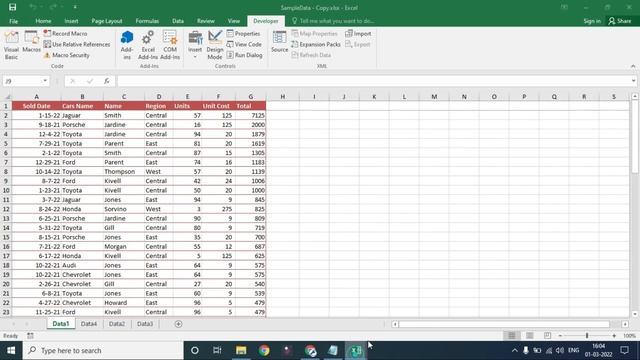Open the Visual Basic editor
Viewport: 640px width, 360px height.
[x=11, y=45]
